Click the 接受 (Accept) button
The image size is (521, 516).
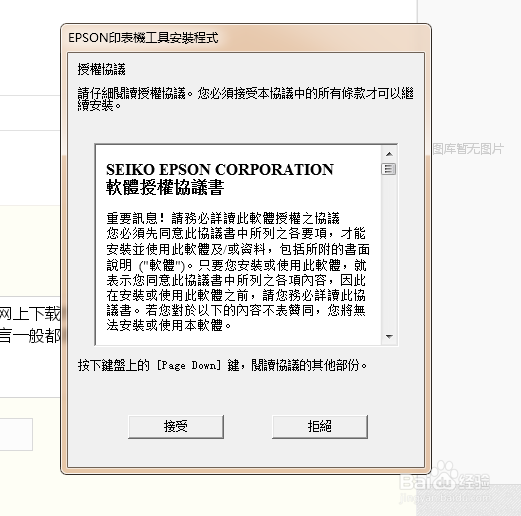[176, 427]
